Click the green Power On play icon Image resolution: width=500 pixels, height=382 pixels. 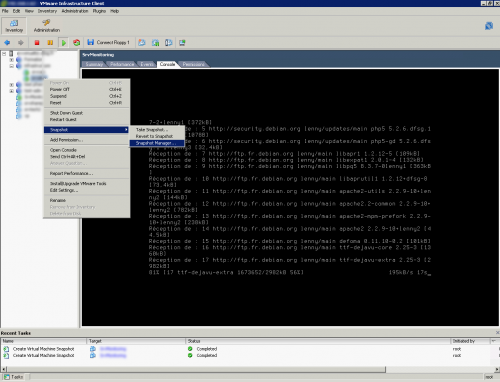63,43
